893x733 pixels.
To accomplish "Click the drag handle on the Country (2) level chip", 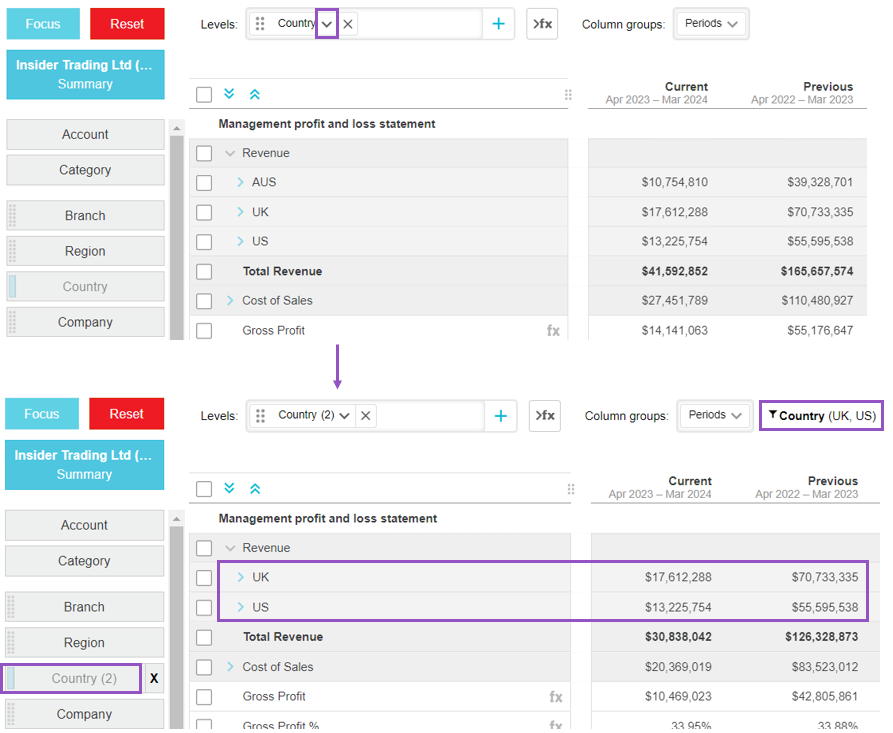I will coord(261,416).
